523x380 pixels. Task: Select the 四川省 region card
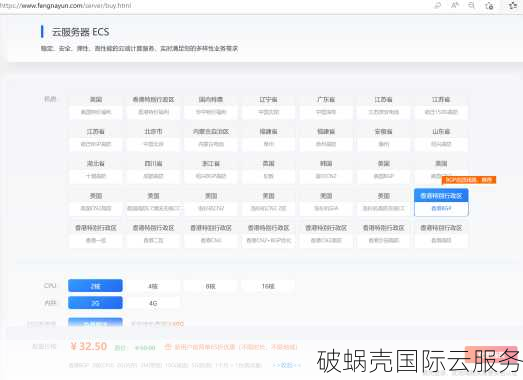pyautogui.click(x=153, y=170)
